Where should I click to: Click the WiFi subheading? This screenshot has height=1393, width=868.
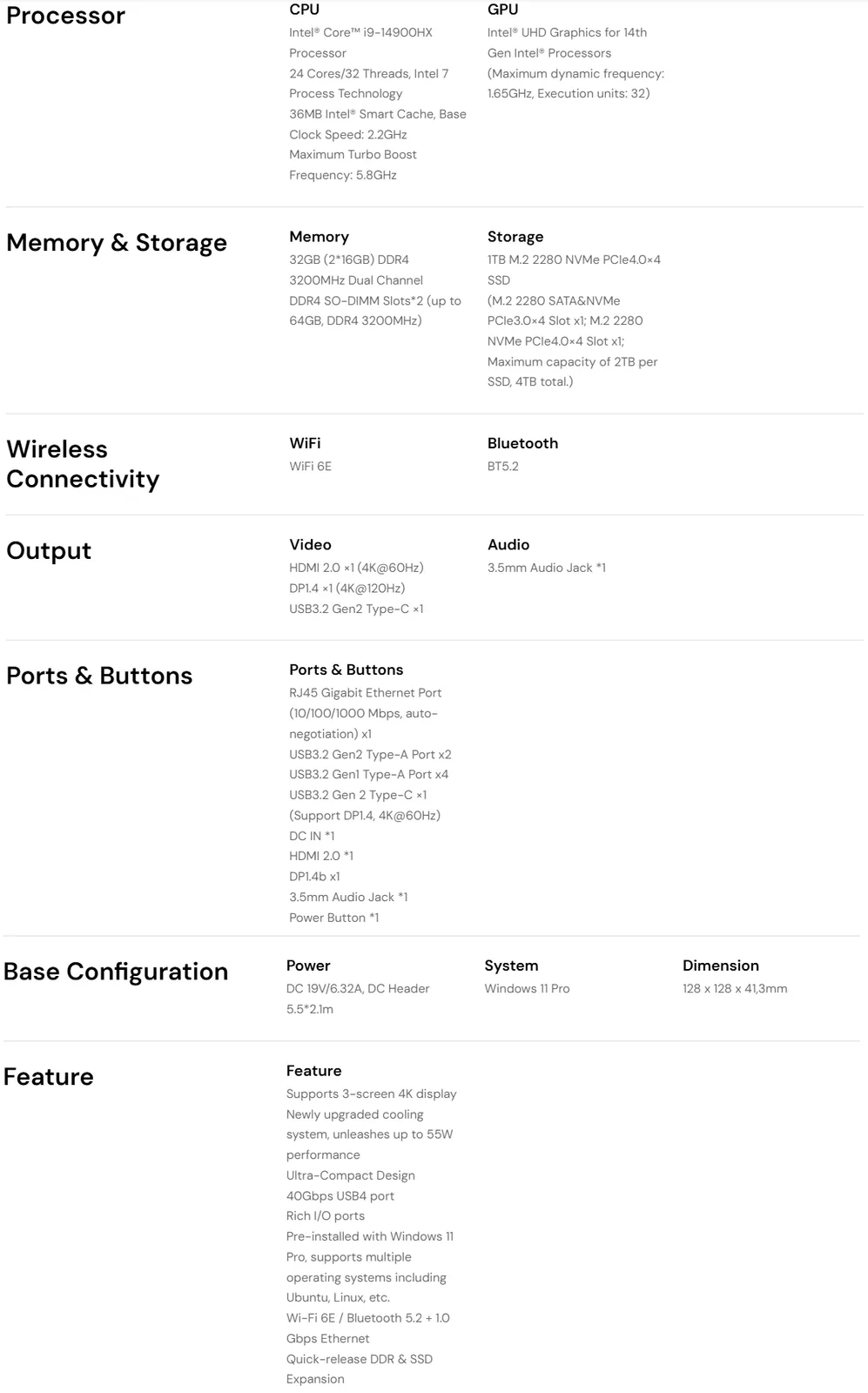[305, 443]
